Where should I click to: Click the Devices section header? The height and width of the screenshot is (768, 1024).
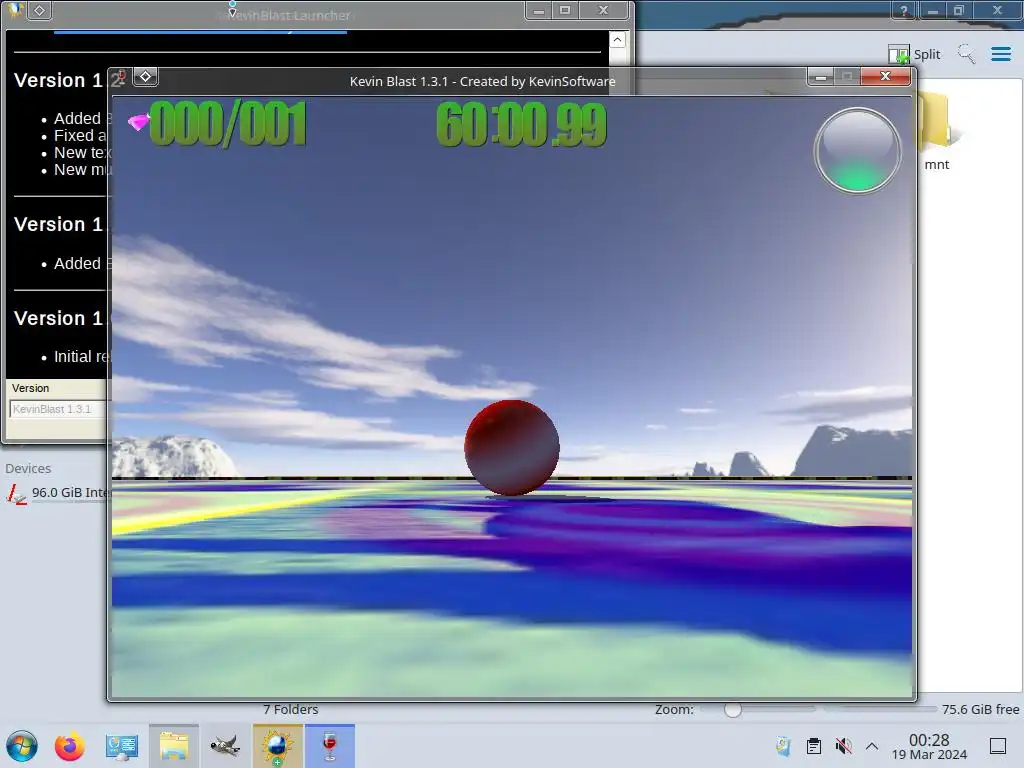28,468
